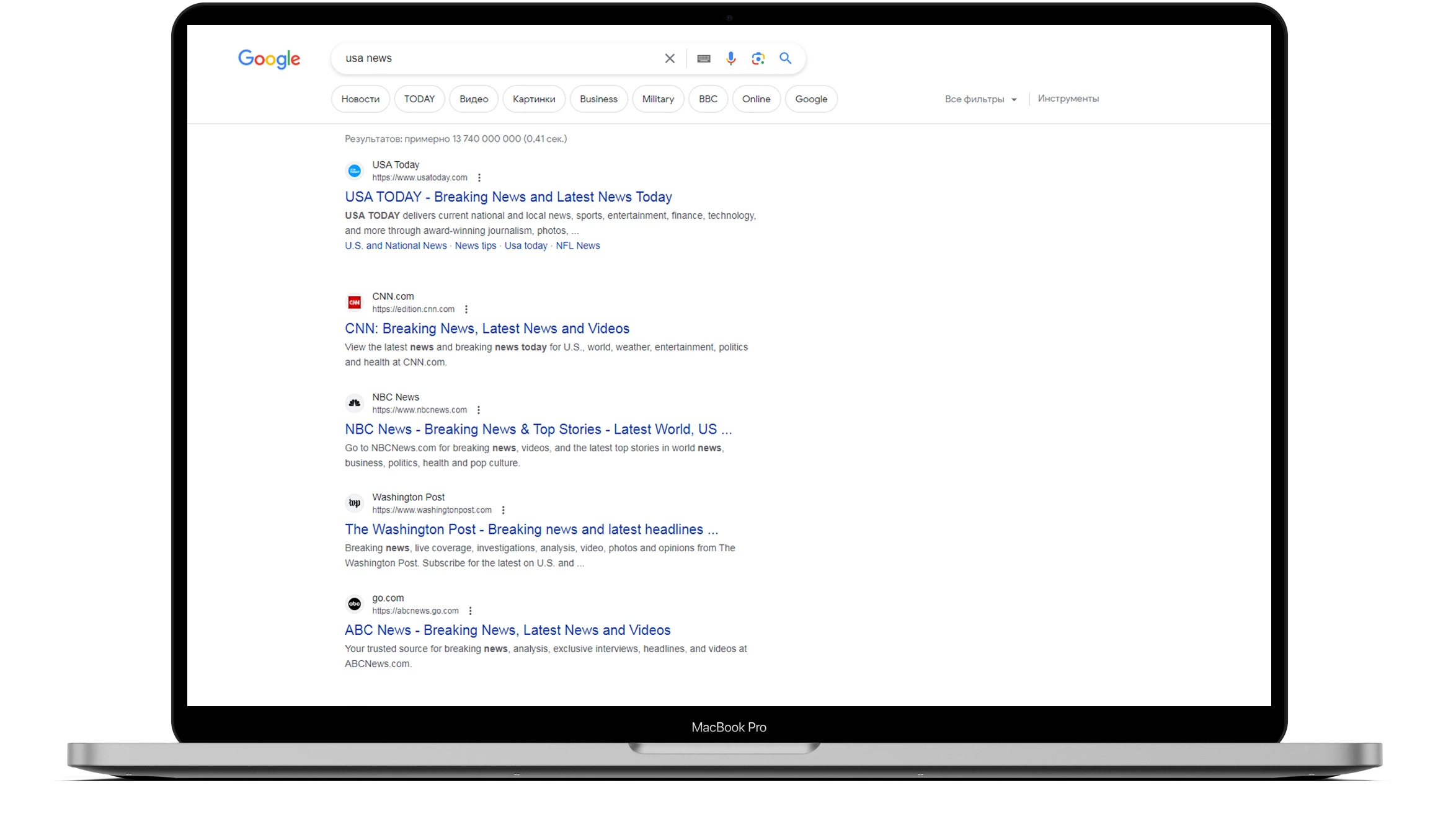Click the NBC News site name
1456x819 pixels.
coord(396,397)
